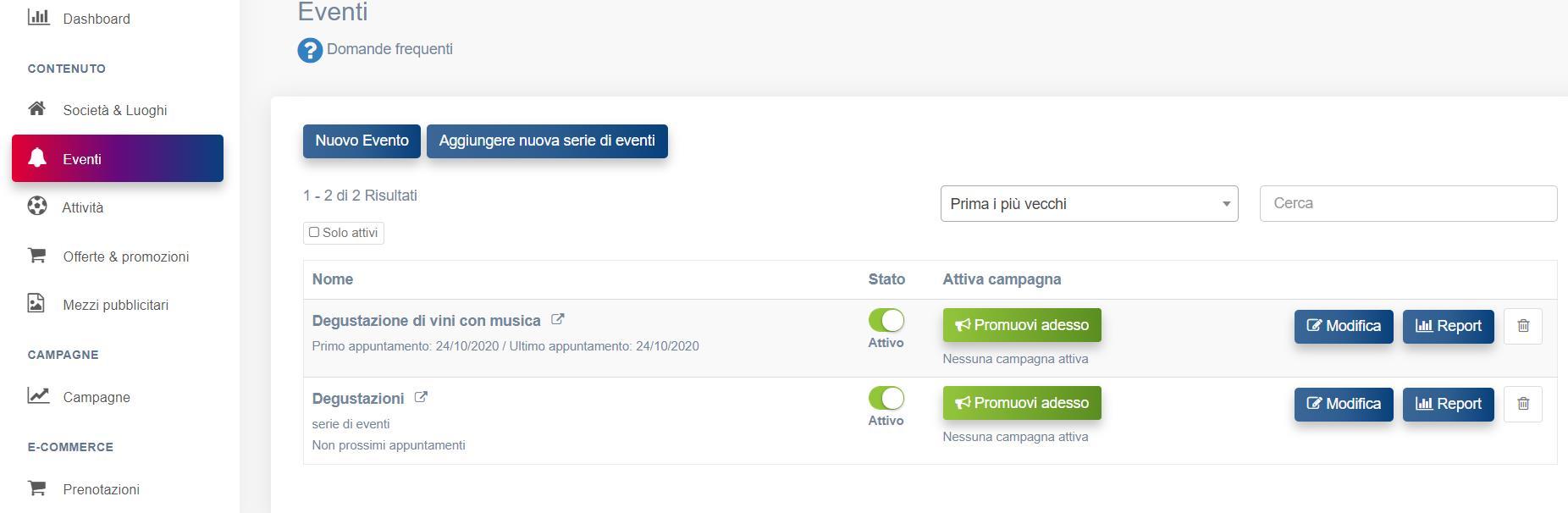Click the Cerca search field
The width and height of the screenshot is (1568, 513).
(x=1407, y=204)
